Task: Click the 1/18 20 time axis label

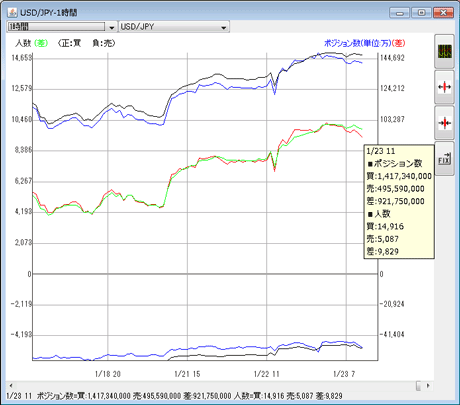Action: (x=108, y=374)
